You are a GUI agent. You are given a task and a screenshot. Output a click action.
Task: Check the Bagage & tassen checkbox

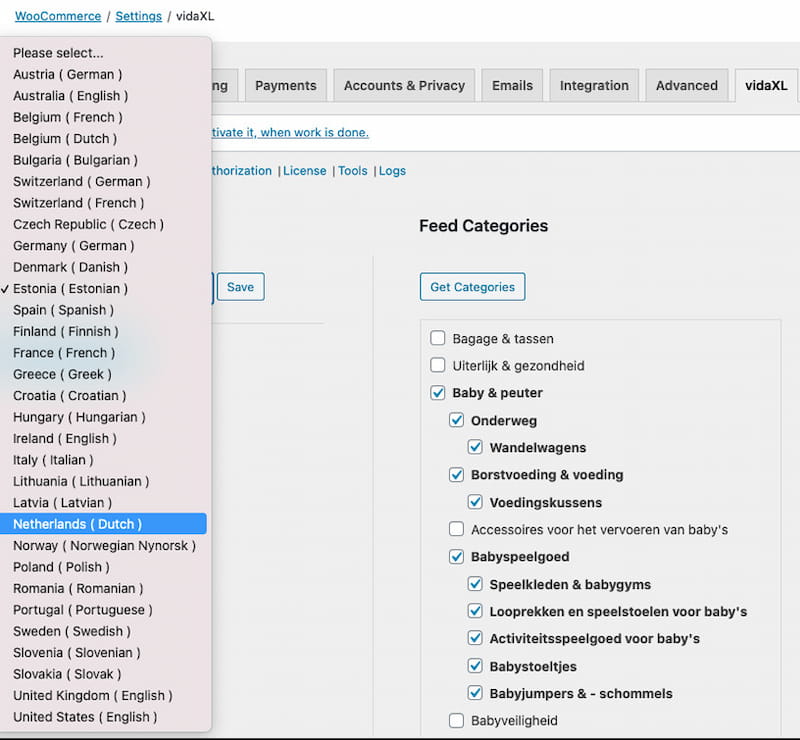point(437,338)
